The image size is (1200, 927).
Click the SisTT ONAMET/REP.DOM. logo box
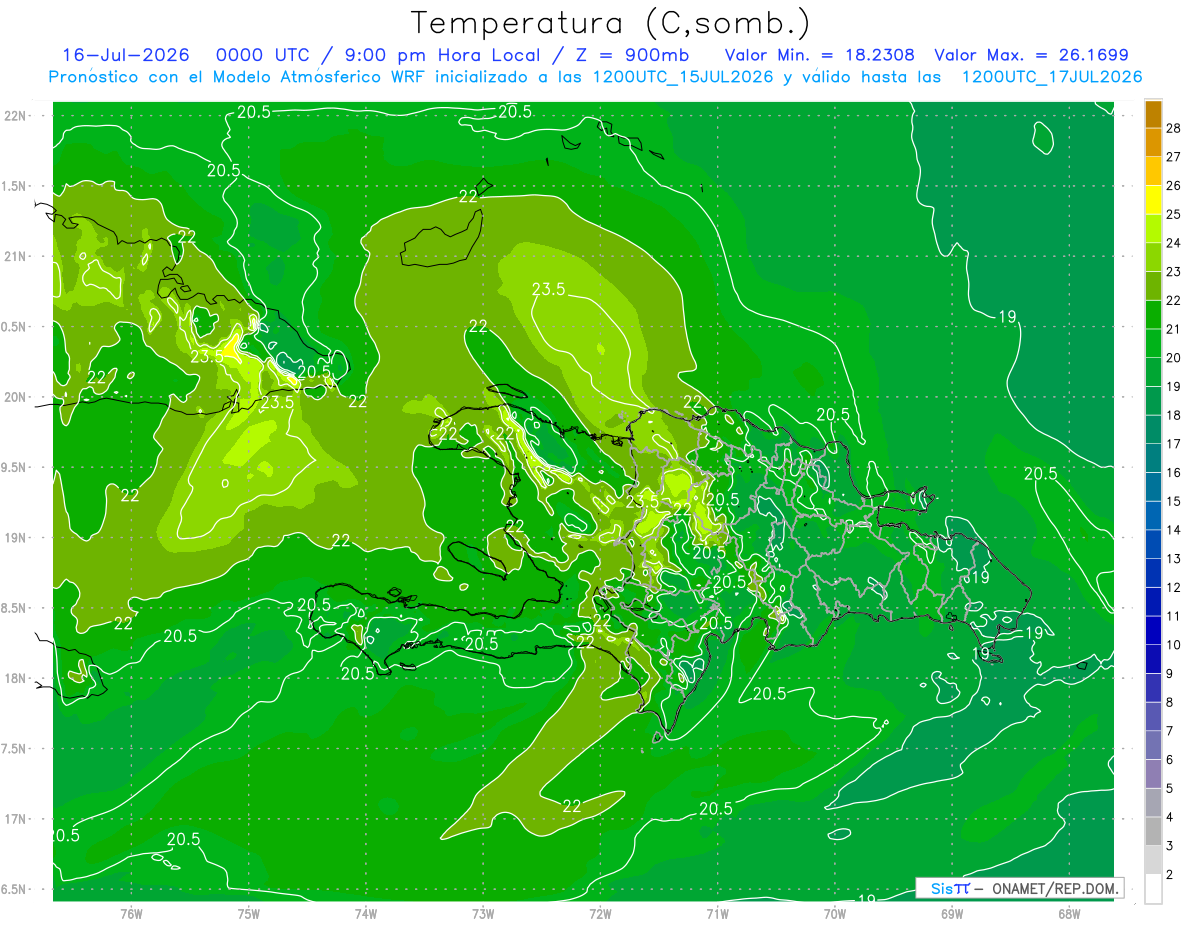[1020, 888]
